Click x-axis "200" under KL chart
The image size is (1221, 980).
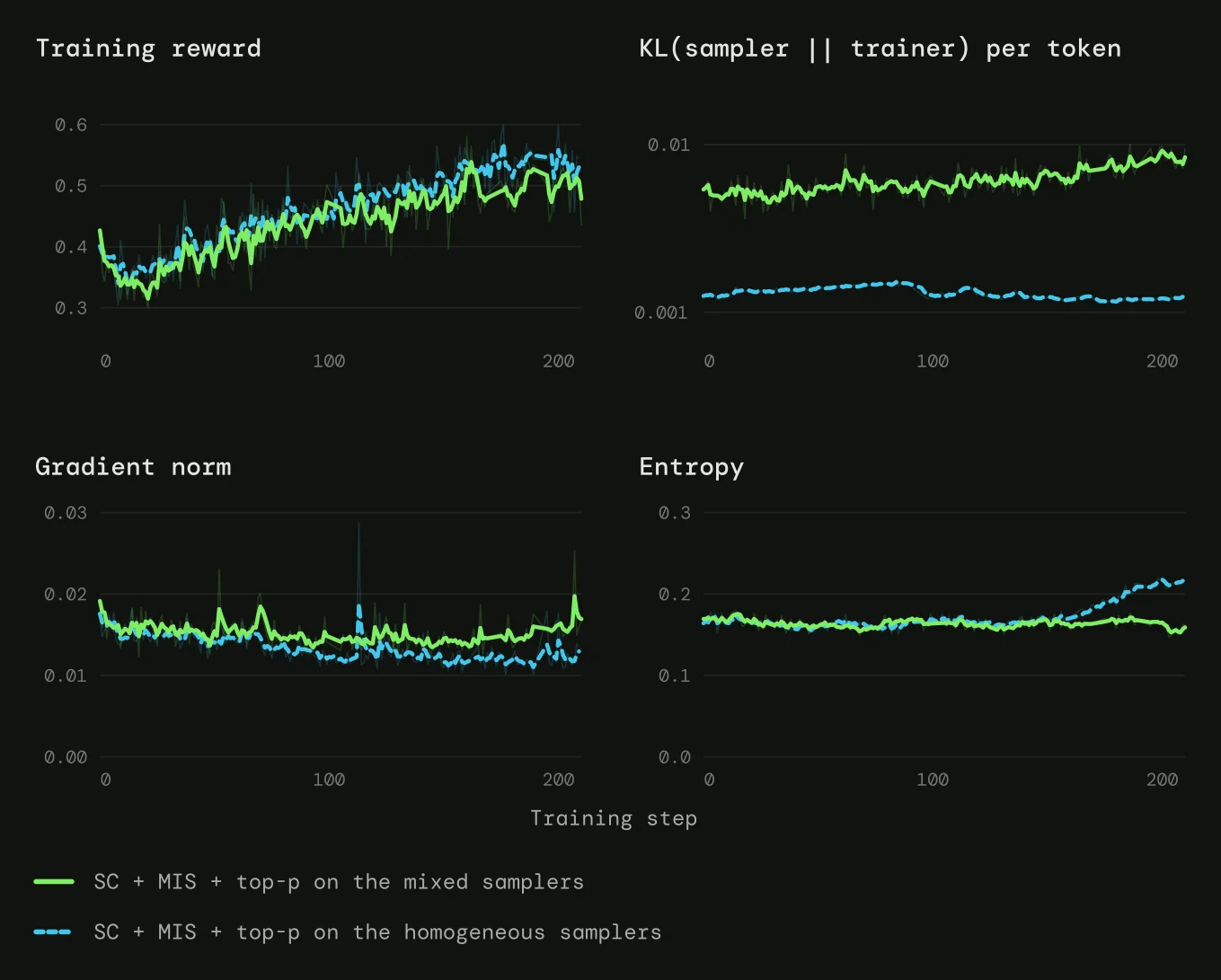(1163, 361)
